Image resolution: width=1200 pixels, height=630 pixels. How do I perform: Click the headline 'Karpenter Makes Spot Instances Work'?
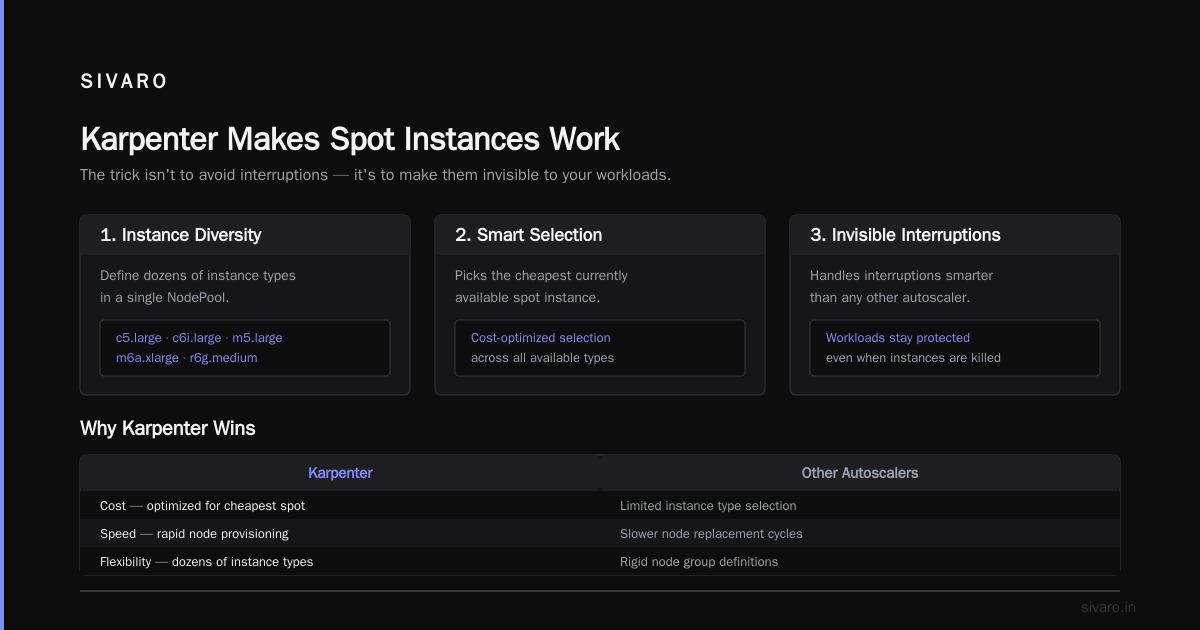[x=350, y=138]
